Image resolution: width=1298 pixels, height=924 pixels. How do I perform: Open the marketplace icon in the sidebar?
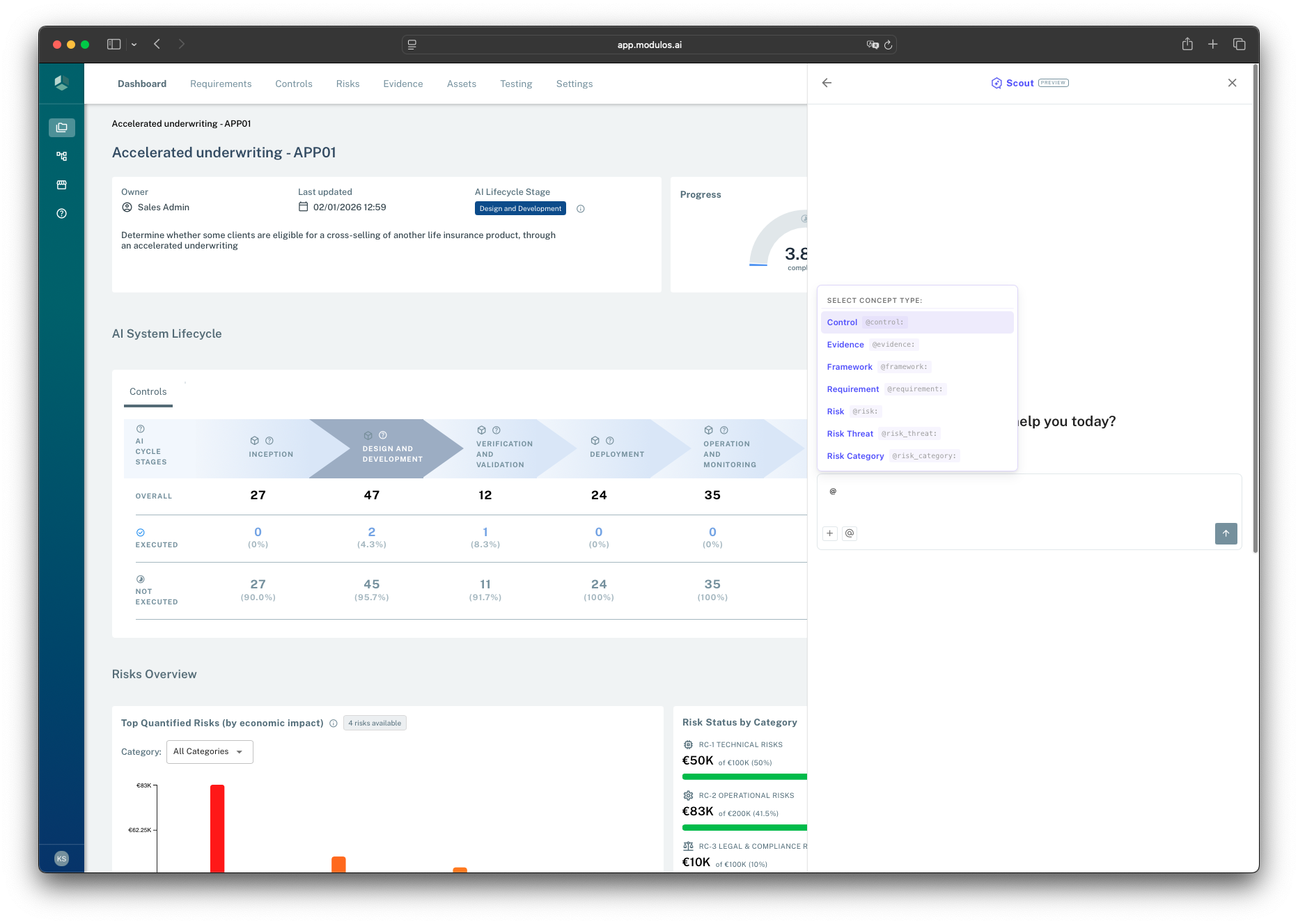tap(61, 185)
